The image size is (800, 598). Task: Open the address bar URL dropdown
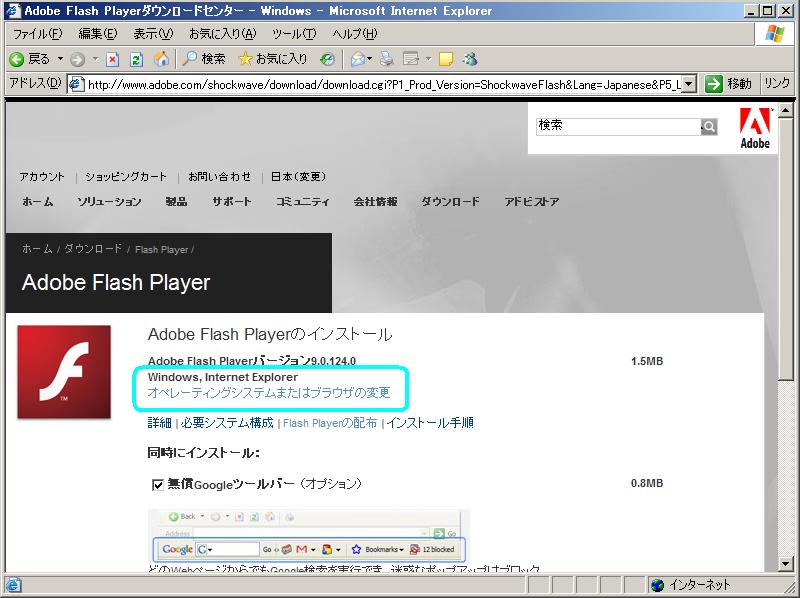(x=689, y=84)
